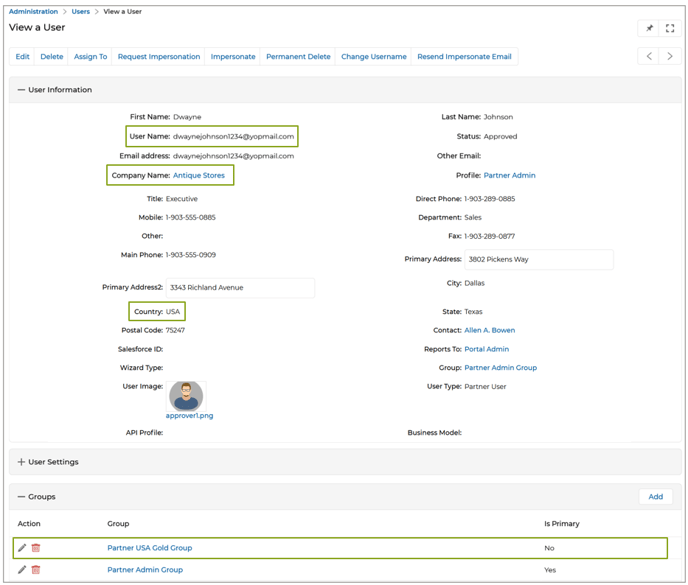This screenshot has height=585, width=688.
Task: Click the pin icon at top right
Action: coord(649,28)
